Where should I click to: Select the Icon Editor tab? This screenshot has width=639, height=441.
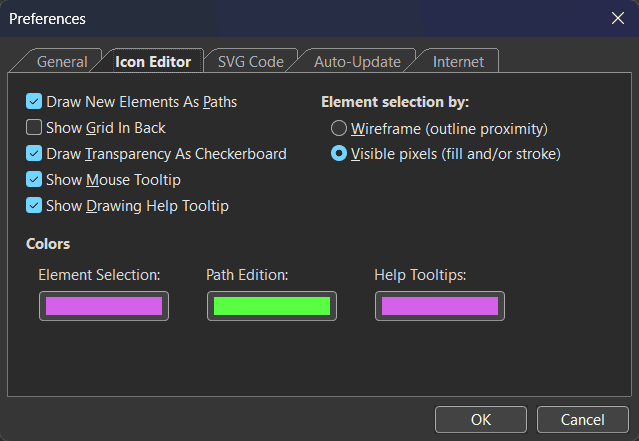(x=153, y=62)
